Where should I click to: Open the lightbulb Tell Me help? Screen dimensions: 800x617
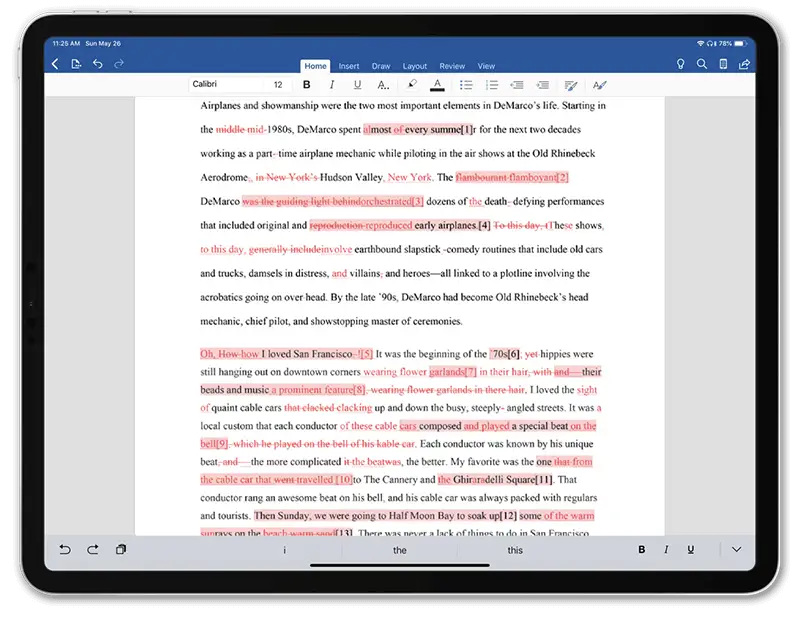tap(680, 65)
